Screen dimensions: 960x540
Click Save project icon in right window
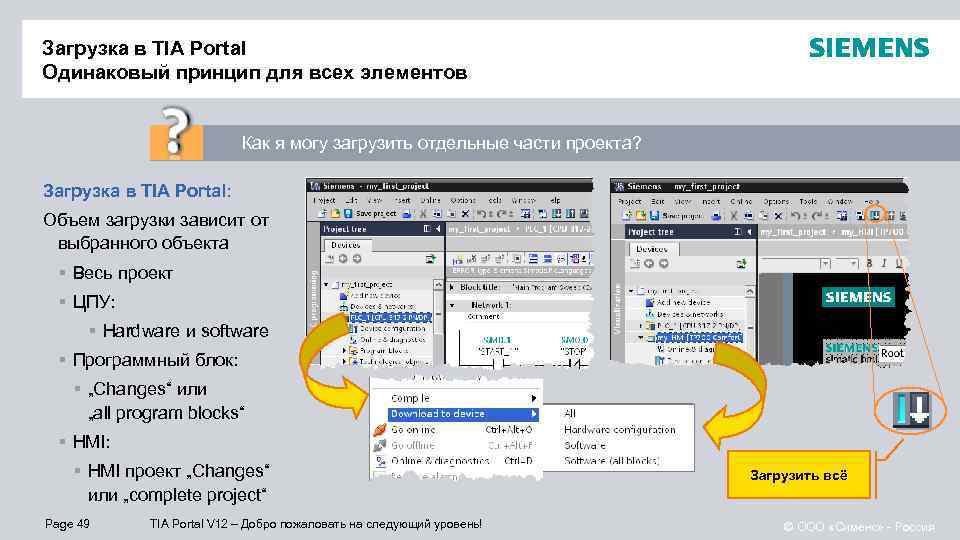[x=654, y=216]
